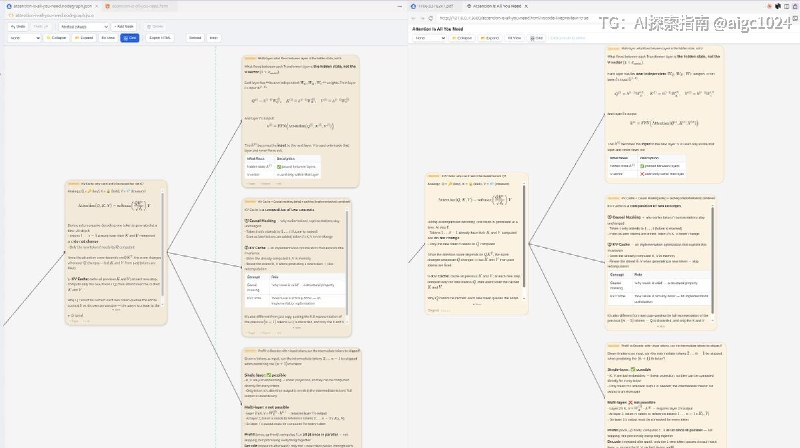The image size is (800, 448).
Task: Click the scrollbar of the browser Attention formula node
Action: [524, 235]
